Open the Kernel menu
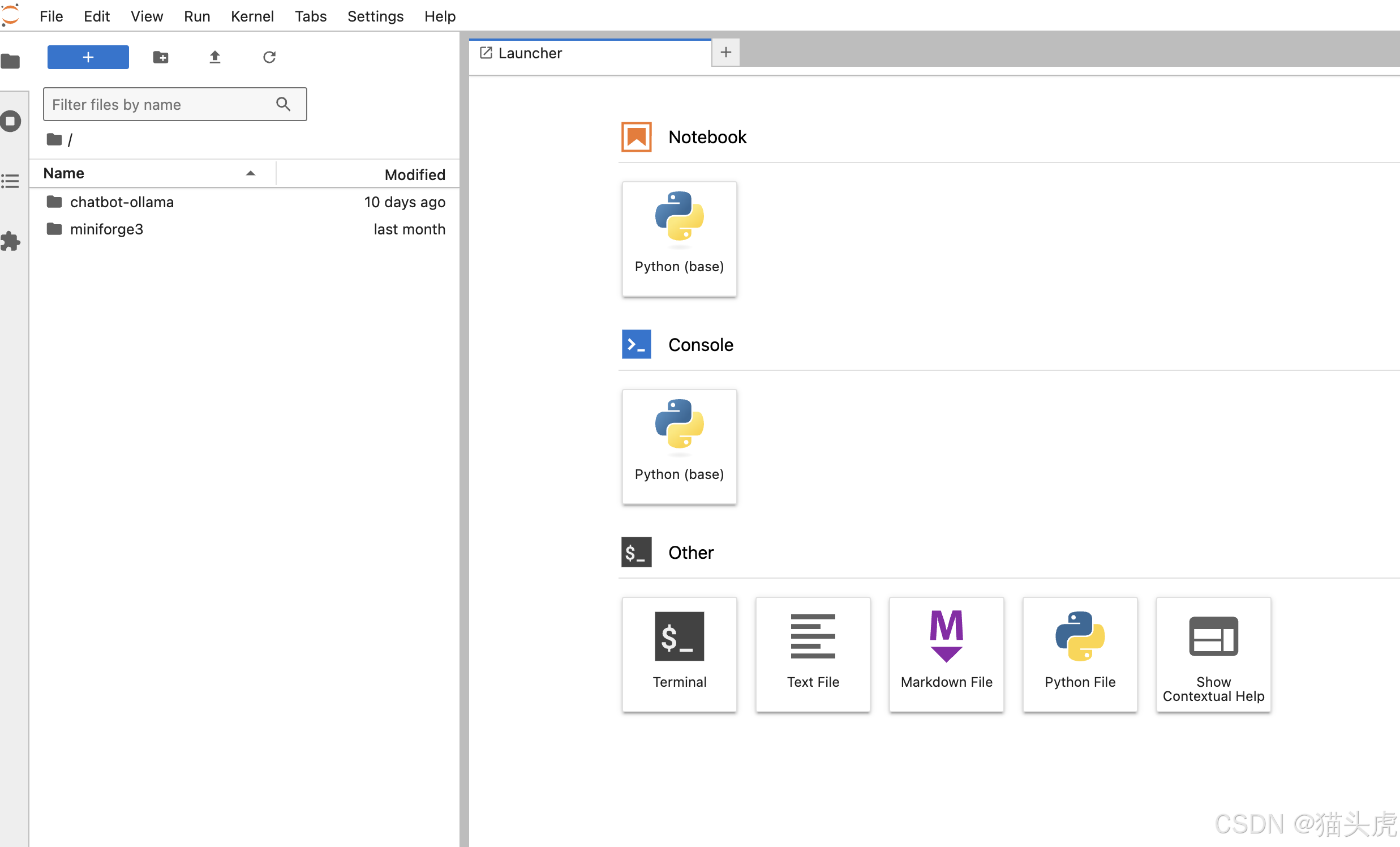This screenshot has height=847, width=1400. [x=252, y=16]
